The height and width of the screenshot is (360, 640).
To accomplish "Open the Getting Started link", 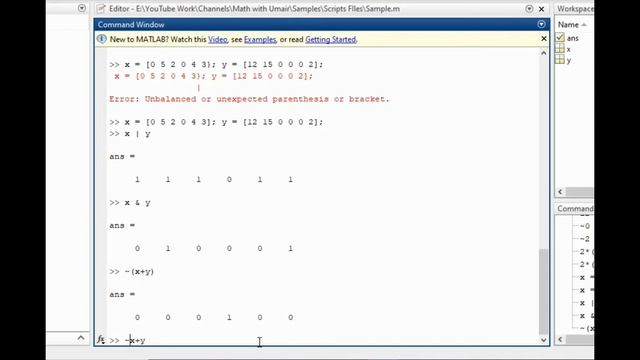I will pyautogui.click(x=331, y=40).
